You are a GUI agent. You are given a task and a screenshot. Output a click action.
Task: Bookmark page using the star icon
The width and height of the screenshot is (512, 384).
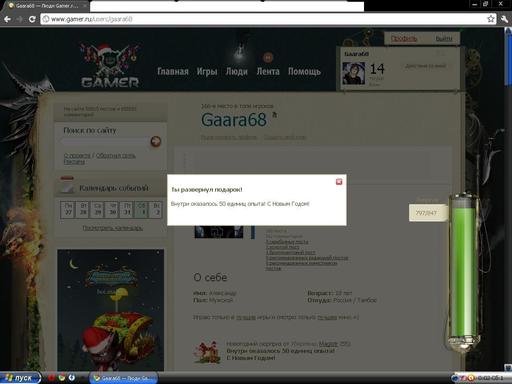click(x=491, y=19)
